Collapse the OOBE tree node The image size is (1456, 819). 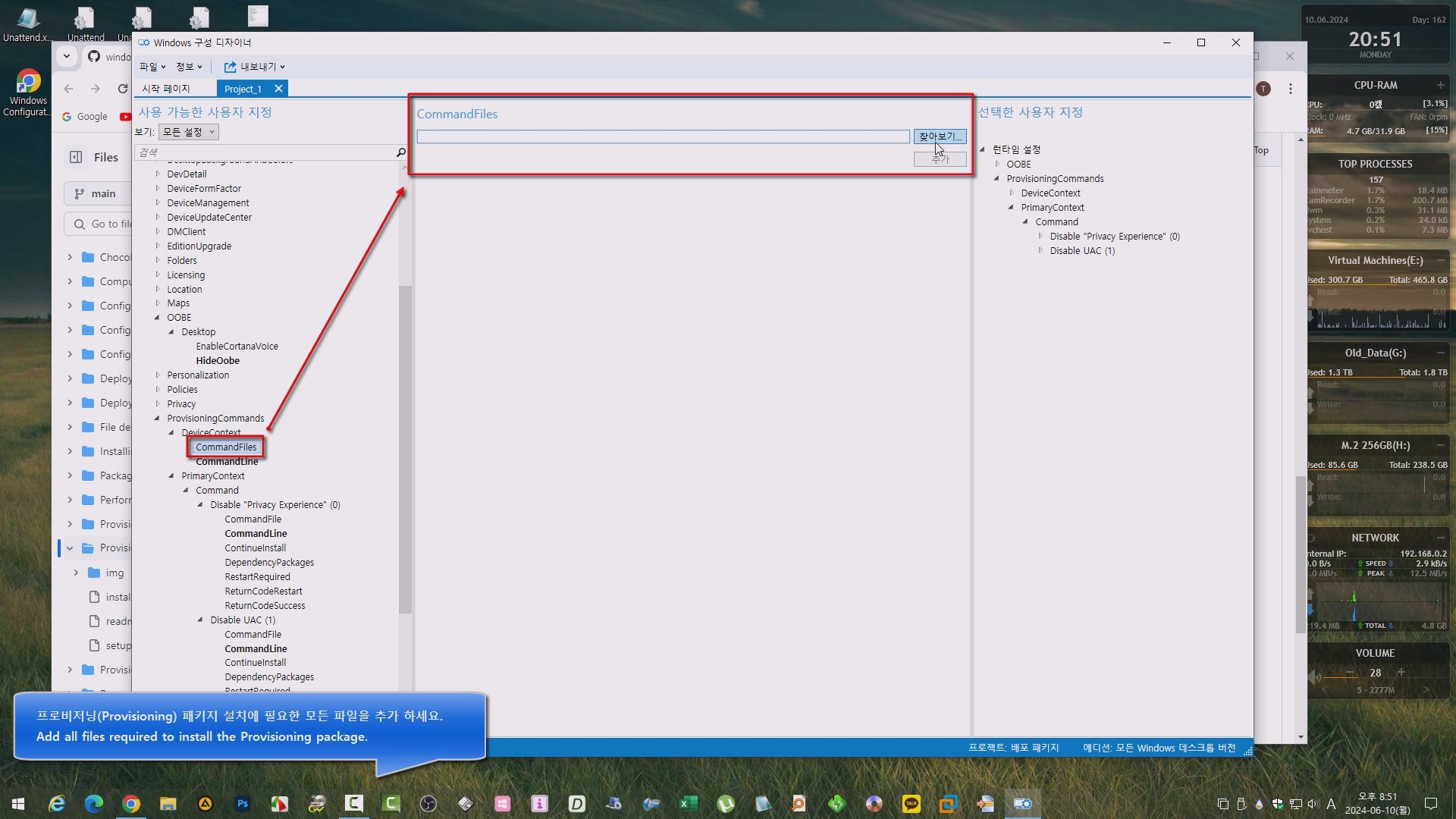[x=158, y=318]
